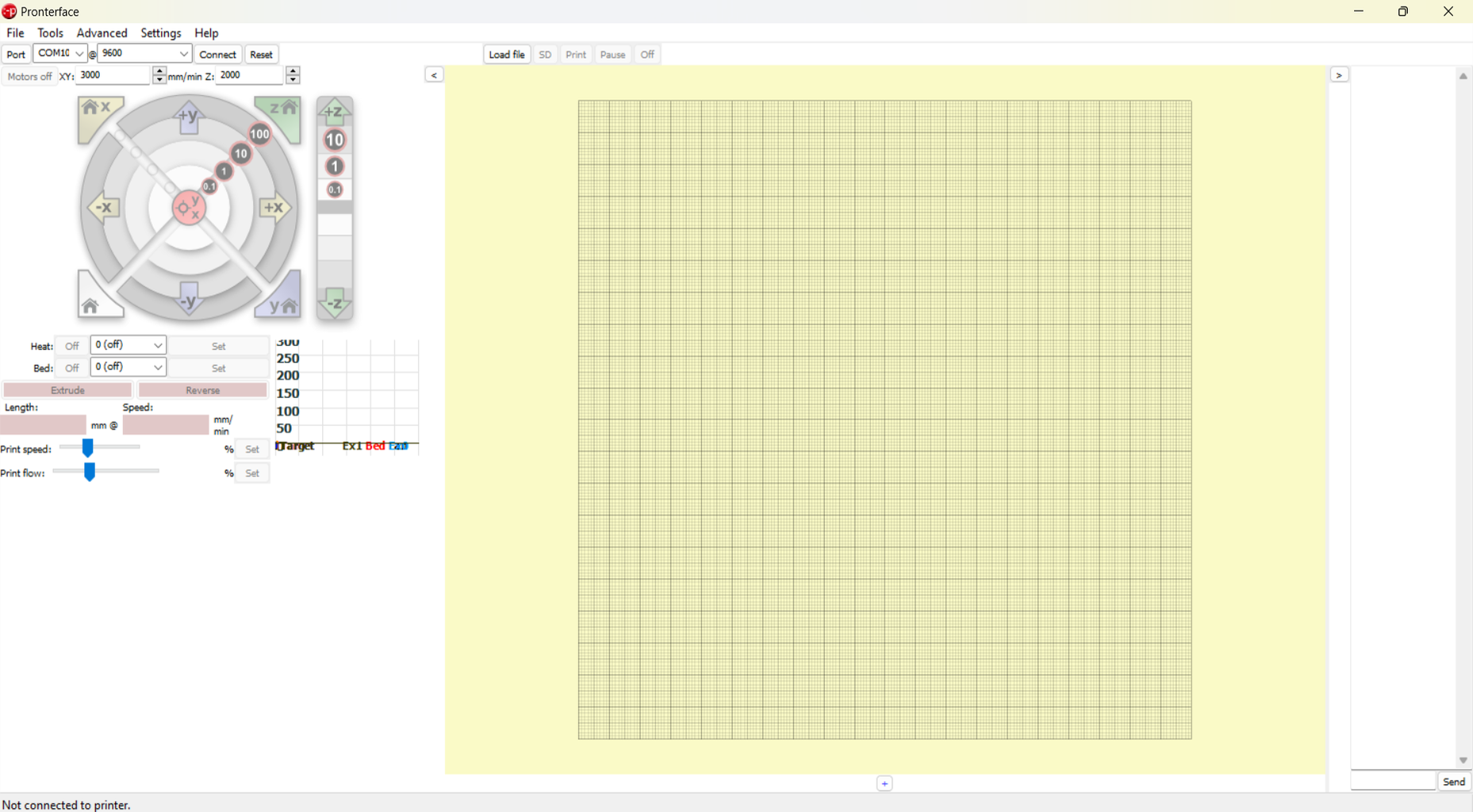
Task: Click the XY center target icon
Action: [x=189, y=208]
